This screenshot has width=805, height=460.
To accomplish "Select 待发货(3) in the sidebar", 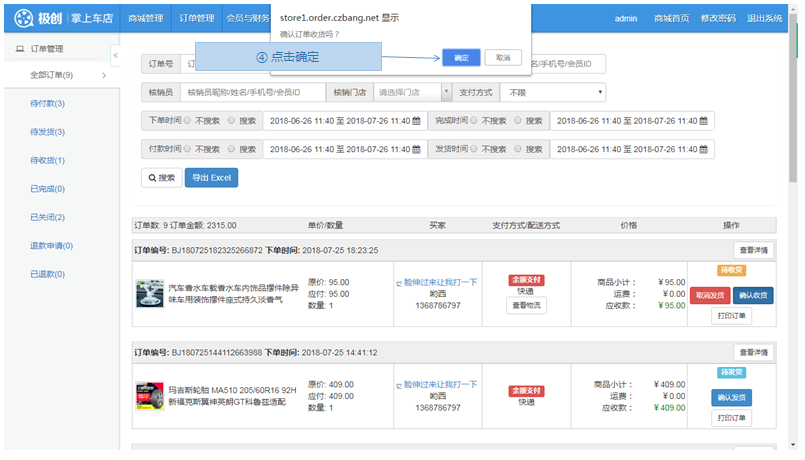I will [x=47, y=132].
